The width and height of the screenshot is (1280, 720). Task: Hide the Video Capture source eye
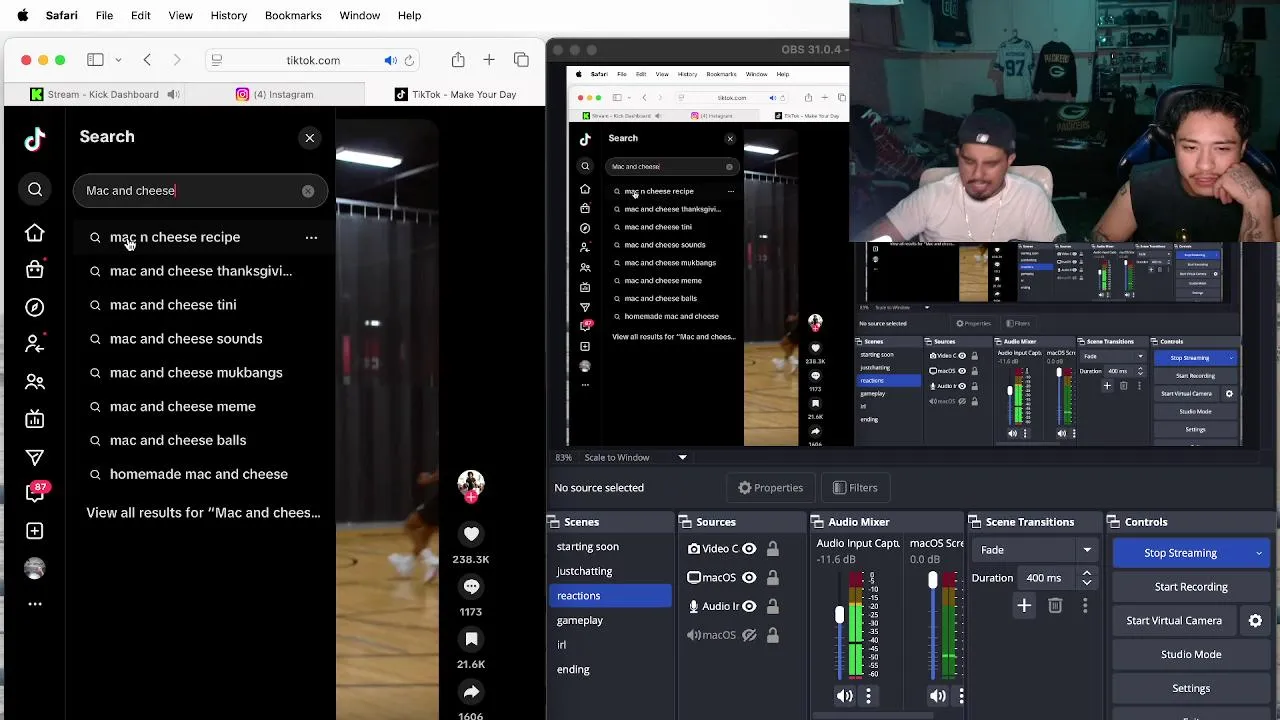point(749,549)
